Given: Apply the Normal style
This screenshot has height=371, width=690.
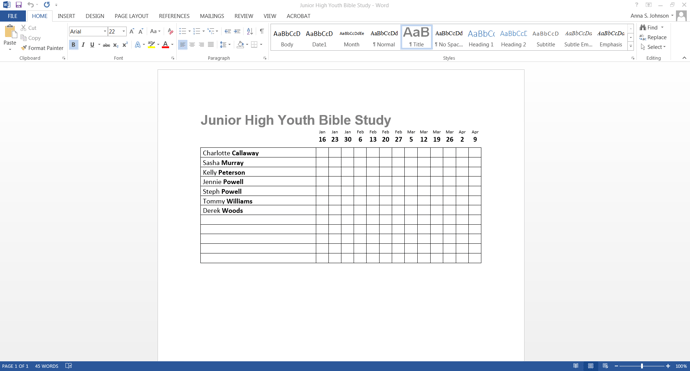Looking at the screenshot, I should click(x=384, y=38).
